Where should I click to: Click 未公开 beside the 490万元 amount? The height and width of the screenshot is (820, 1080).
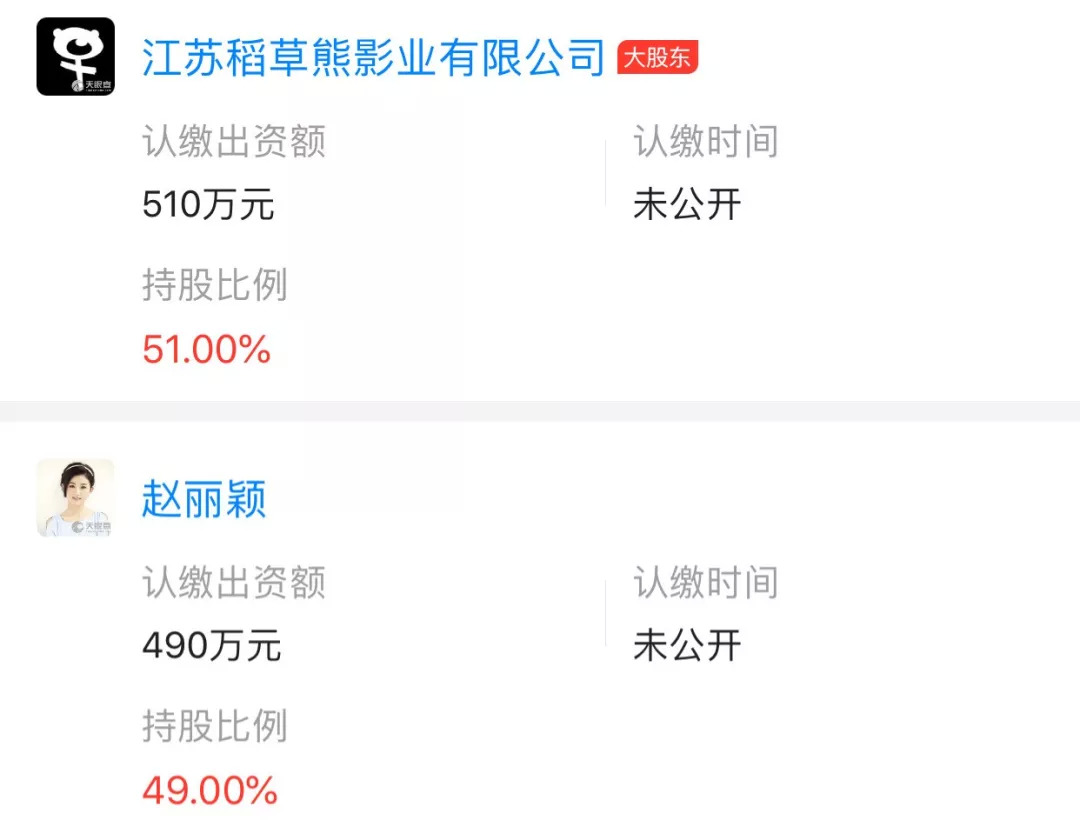pos(687,646)
